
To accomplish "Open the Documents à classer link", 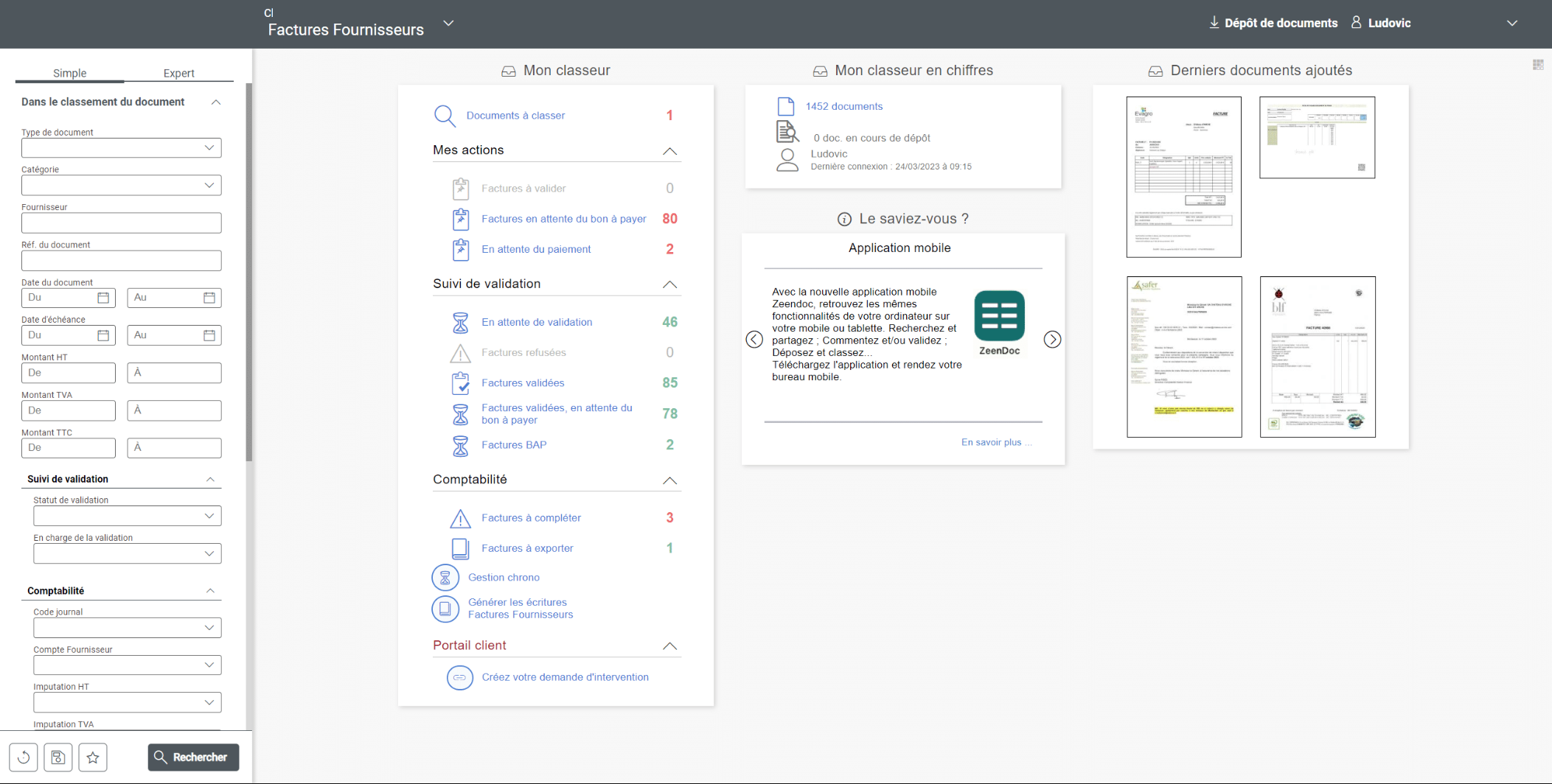I will (515, 116).
